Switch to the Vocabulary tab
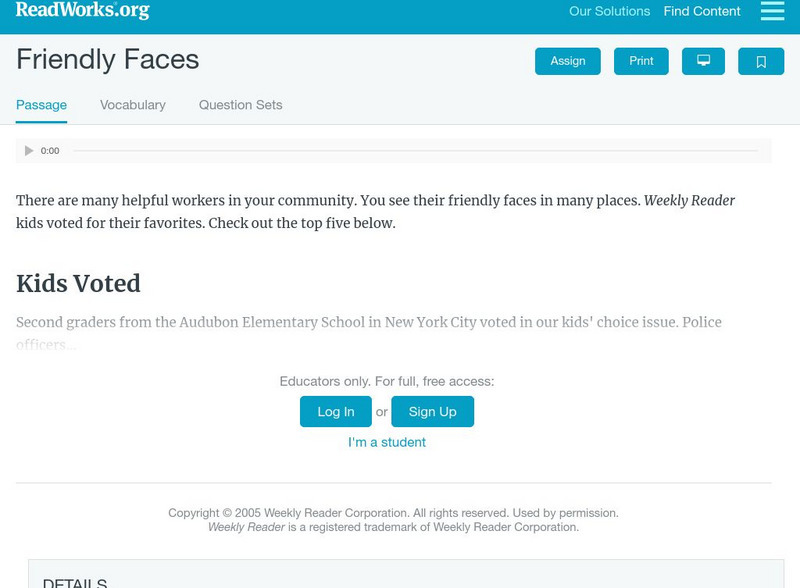This screenshot has width=800, height=588. click(133, 104)
